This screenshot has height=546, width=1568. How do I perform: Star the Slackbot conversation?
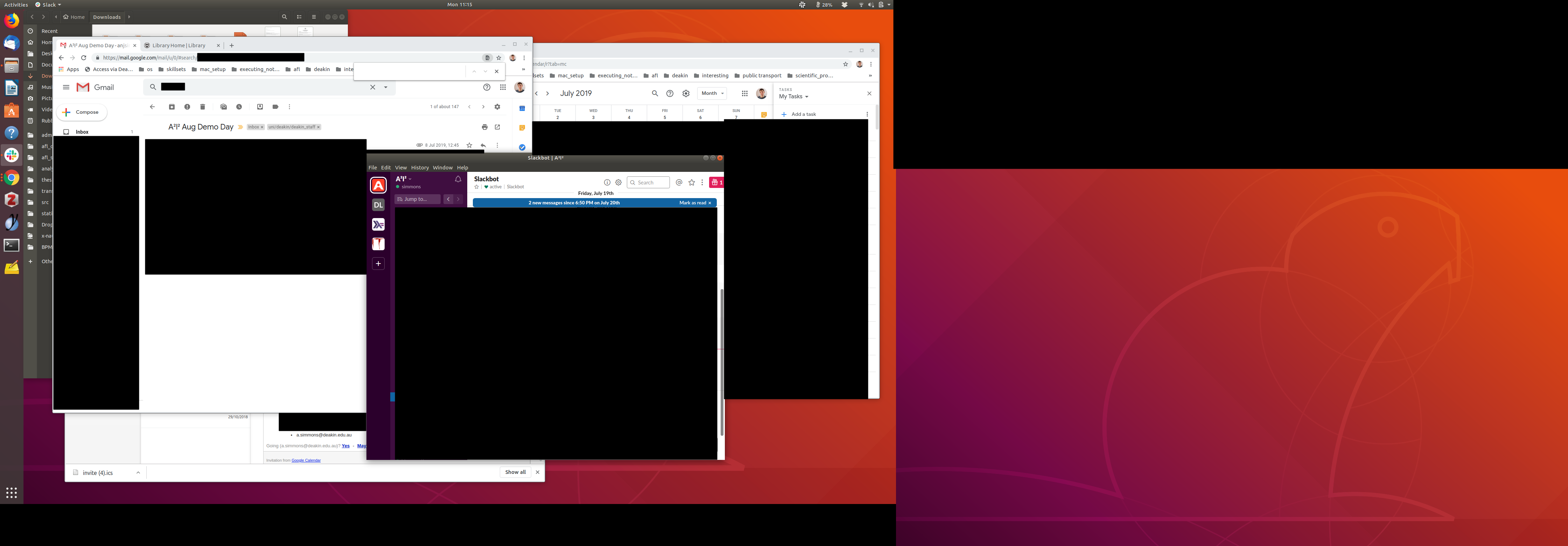477,187
